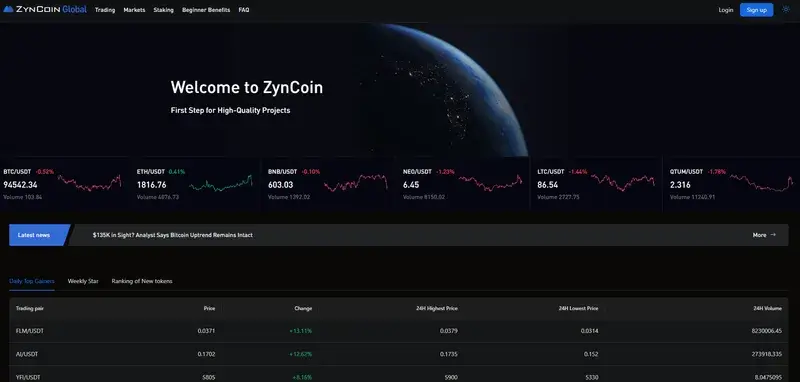Select the QTUM/USDT ticker card
Viewport: 800px width, 382px height.
tap(732, 184)
